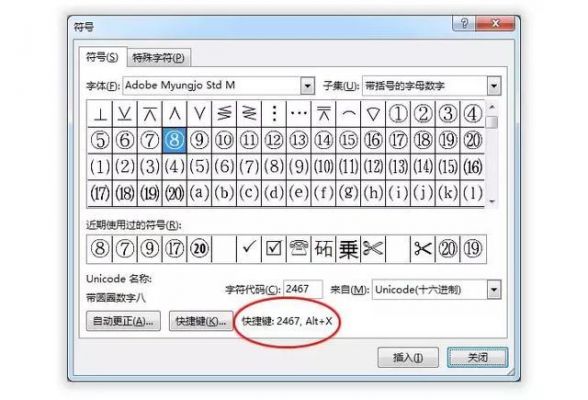Click the 带圆圈数字八 Unicode name text
588x400 pixels.
(116, 298)
